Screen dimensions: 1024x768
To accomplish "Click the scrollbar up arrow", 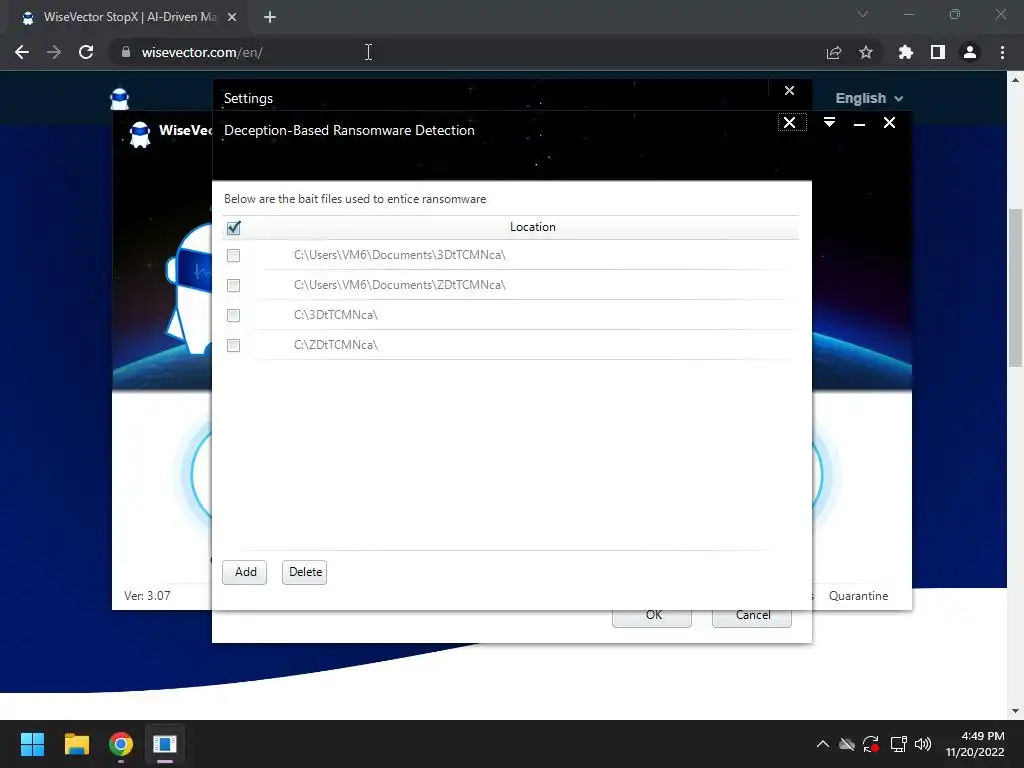I will click(1015, 80).
